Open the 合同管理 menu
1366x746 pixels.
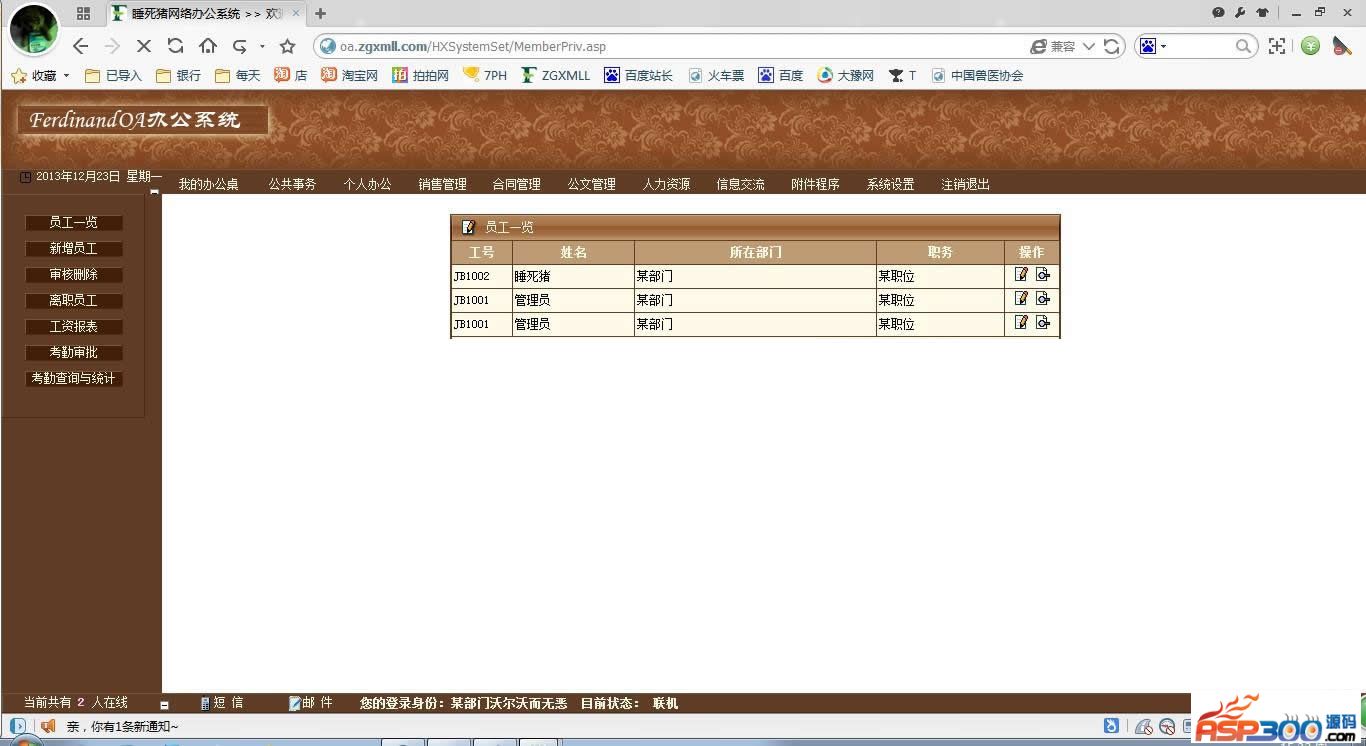tap(516, 184)
